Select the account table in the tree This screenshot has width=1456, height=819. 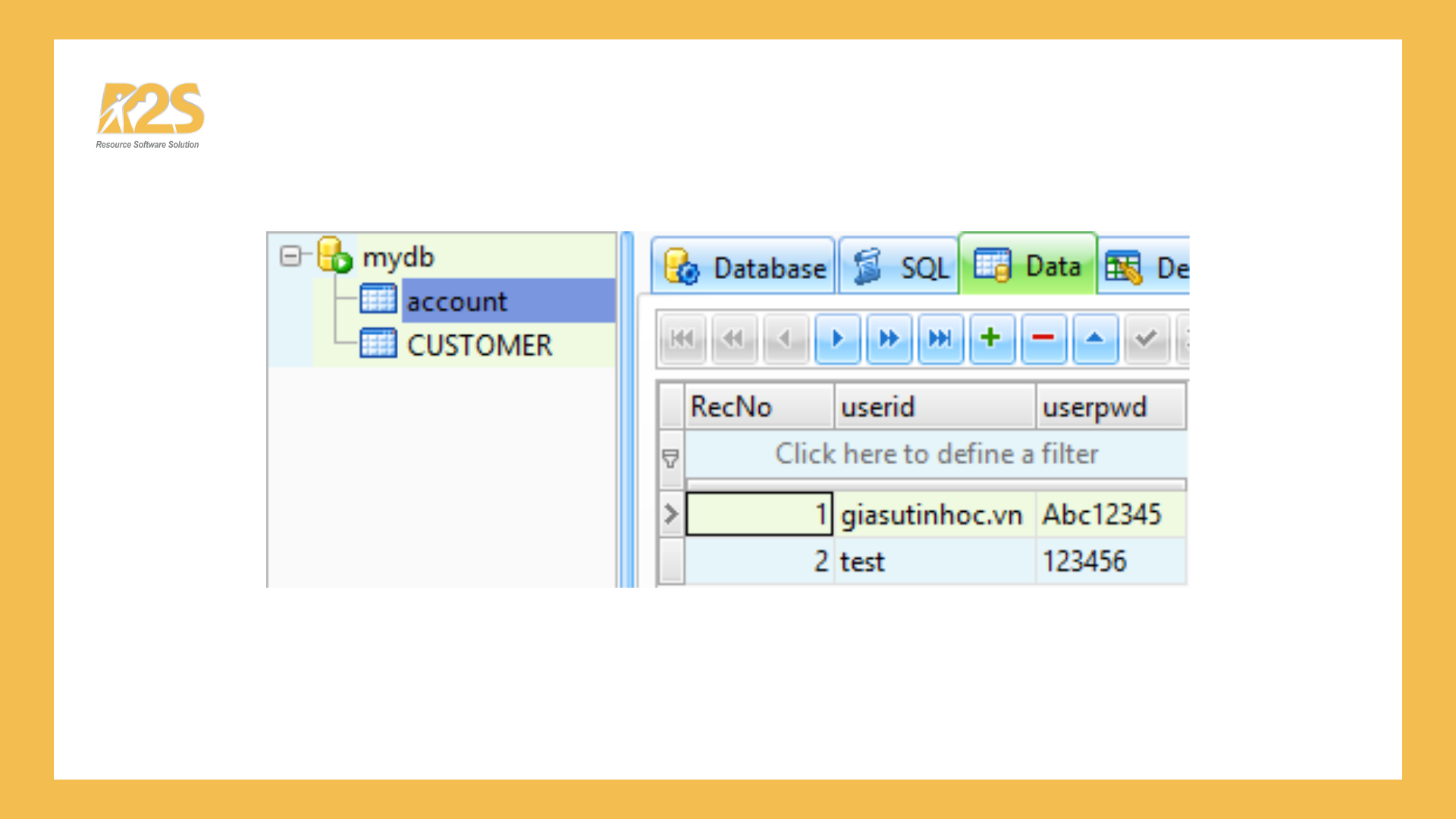coord(457,301)
